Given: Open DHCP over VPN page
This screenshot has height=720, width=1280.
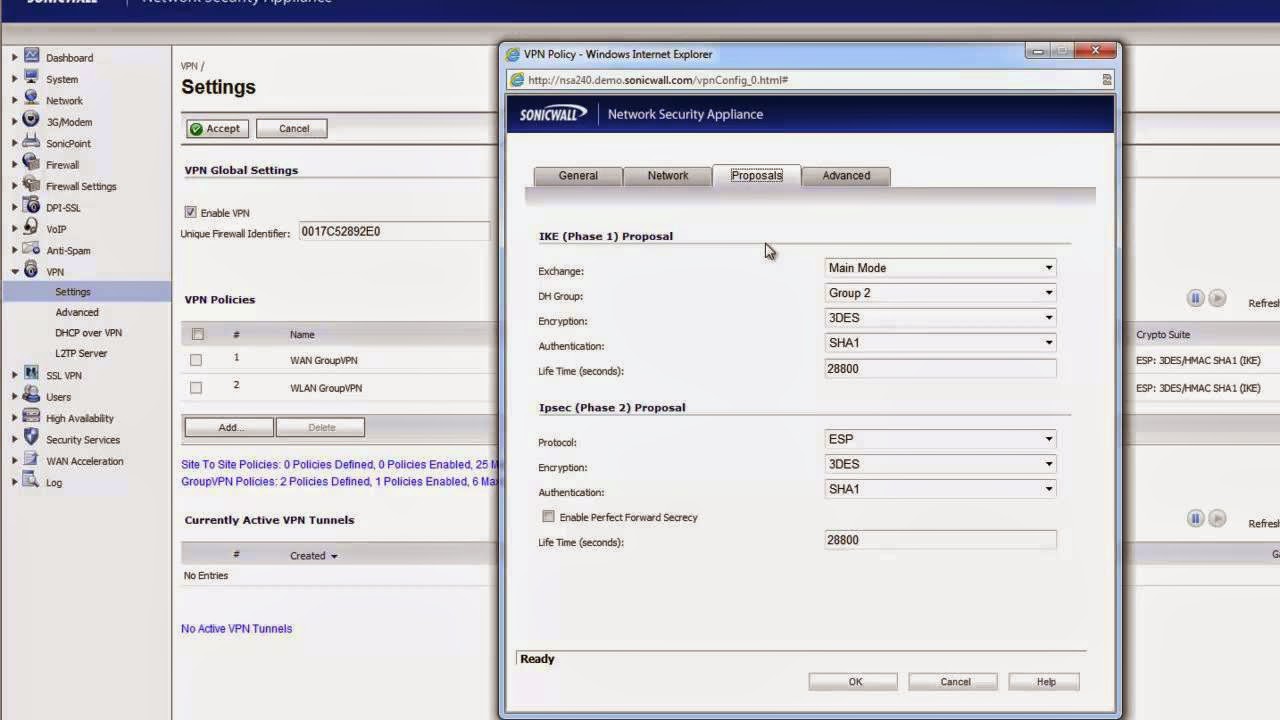Looking at the screenshot, I should [88, 333].
